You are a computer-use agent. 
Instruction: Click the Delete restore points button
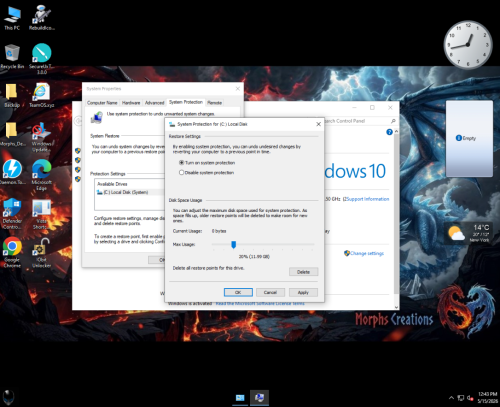(x=303, y=272)
